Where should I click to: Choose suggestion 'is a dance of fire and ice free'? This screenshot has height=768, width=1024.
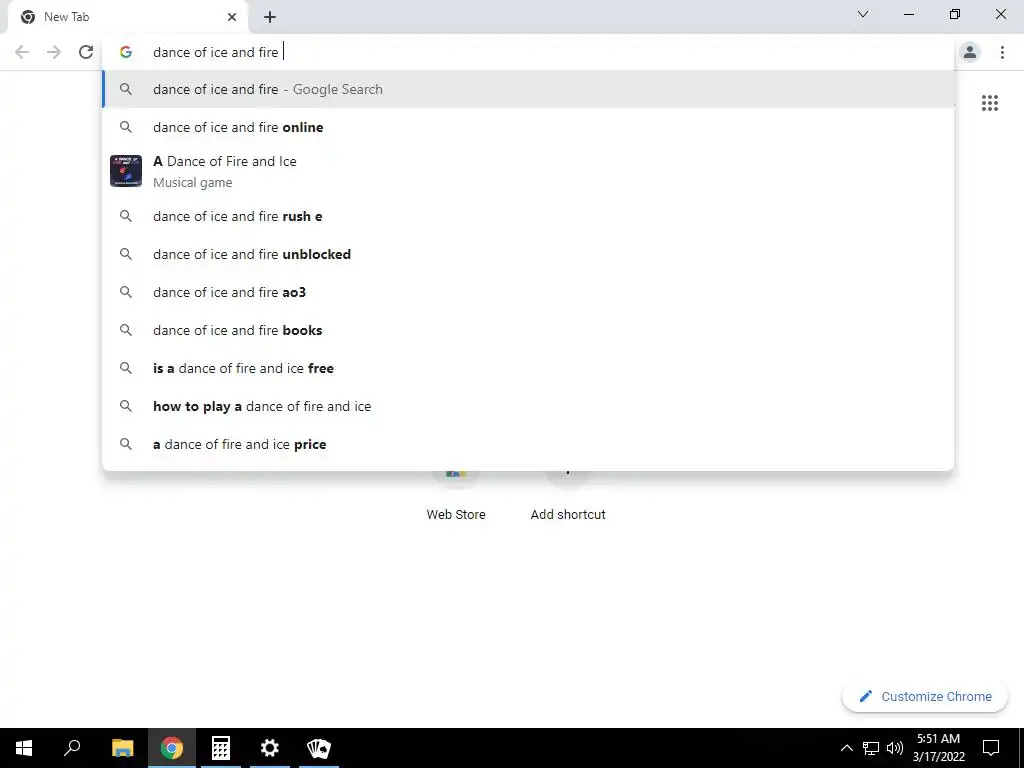(x=528, y=368)
